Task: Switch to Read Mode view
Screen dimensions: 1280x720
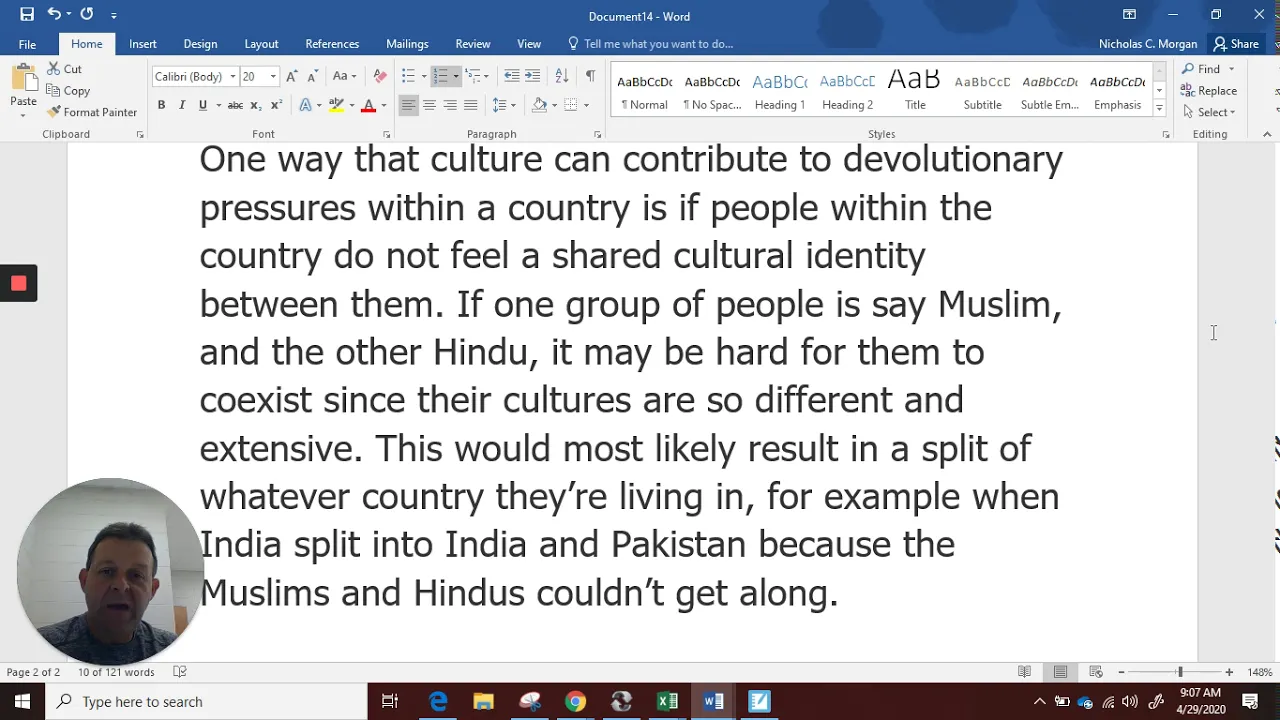Action: 1024,672
